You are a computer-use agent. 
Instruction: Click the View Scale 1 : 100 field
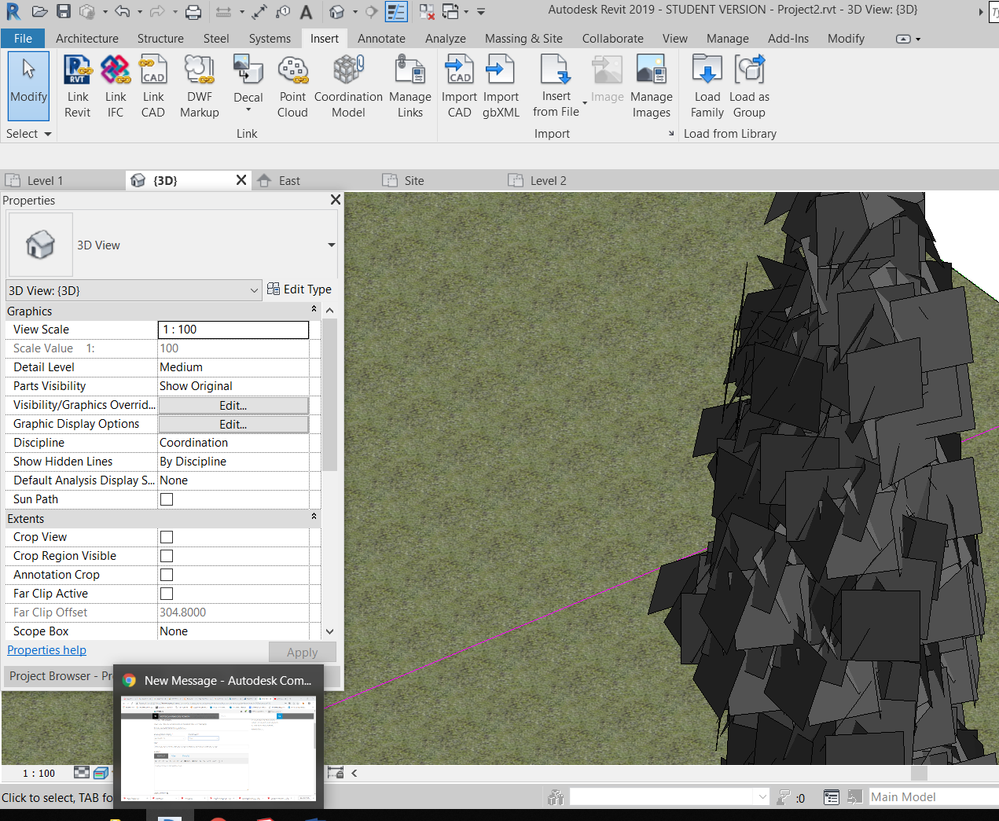pyautogui.click(x=233, y=329)
